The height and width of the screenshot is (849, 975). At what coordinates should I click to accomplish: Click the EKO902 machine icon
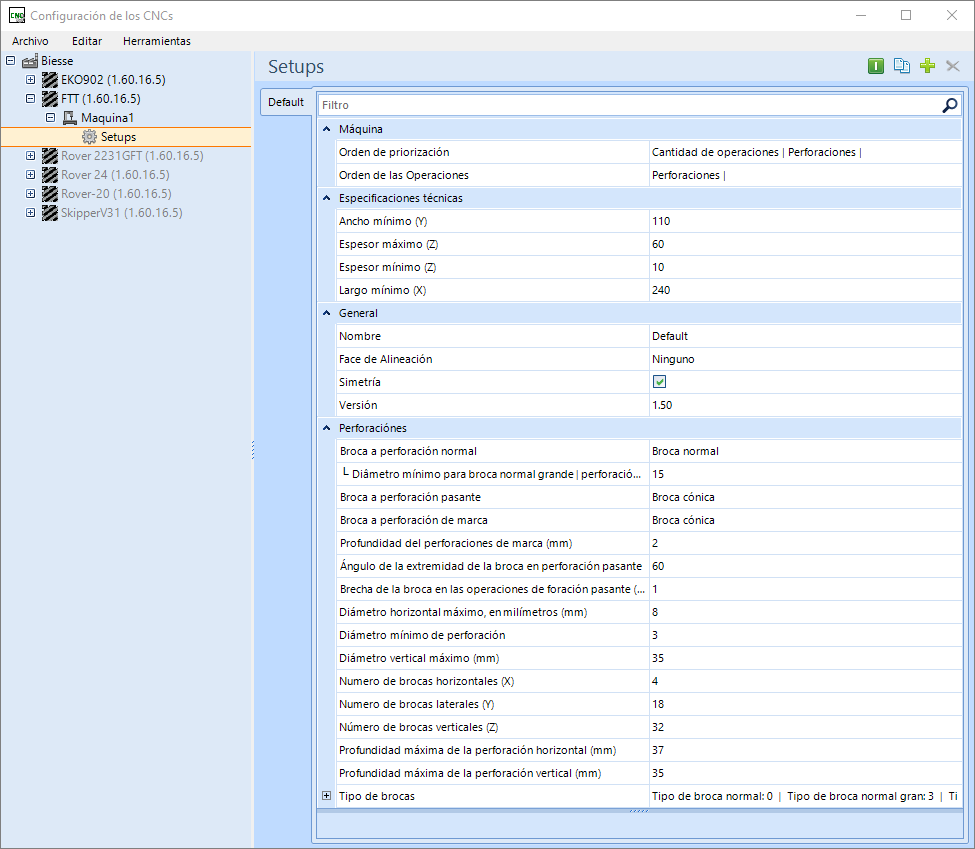(x=50, y=80)
